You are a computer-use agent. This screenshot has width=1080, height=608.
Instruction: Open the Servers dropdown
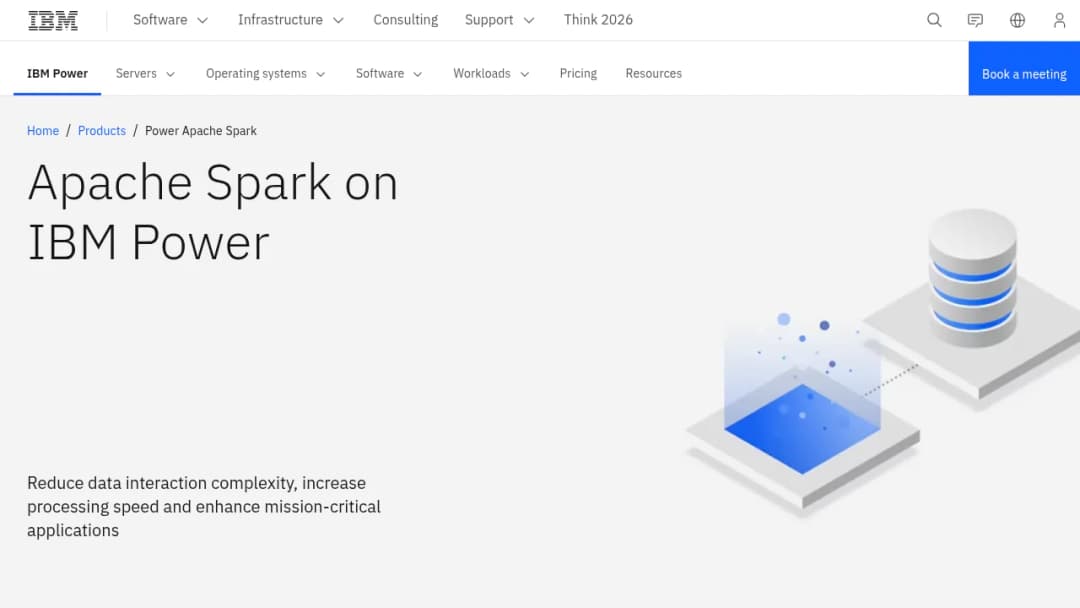145,73
